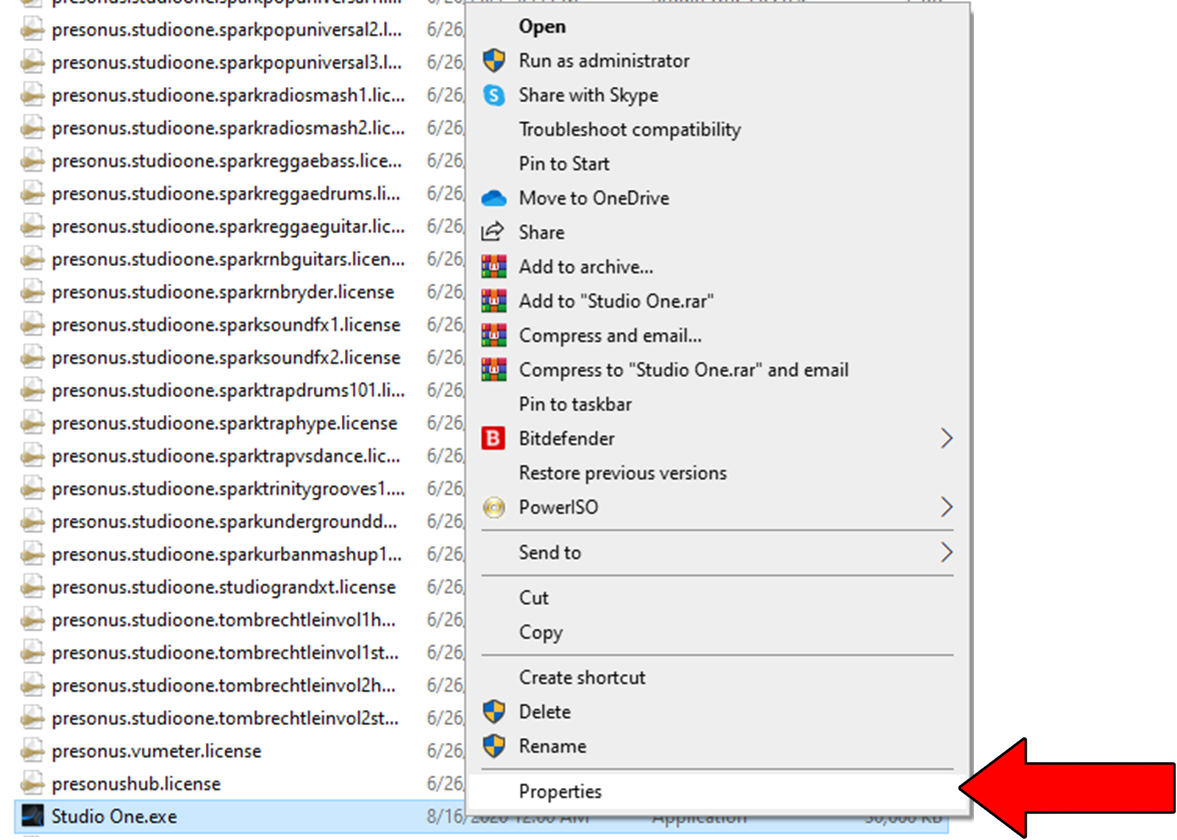Select presonus.studioone.tombrechtleinvol2st... file name

[225, 718]
